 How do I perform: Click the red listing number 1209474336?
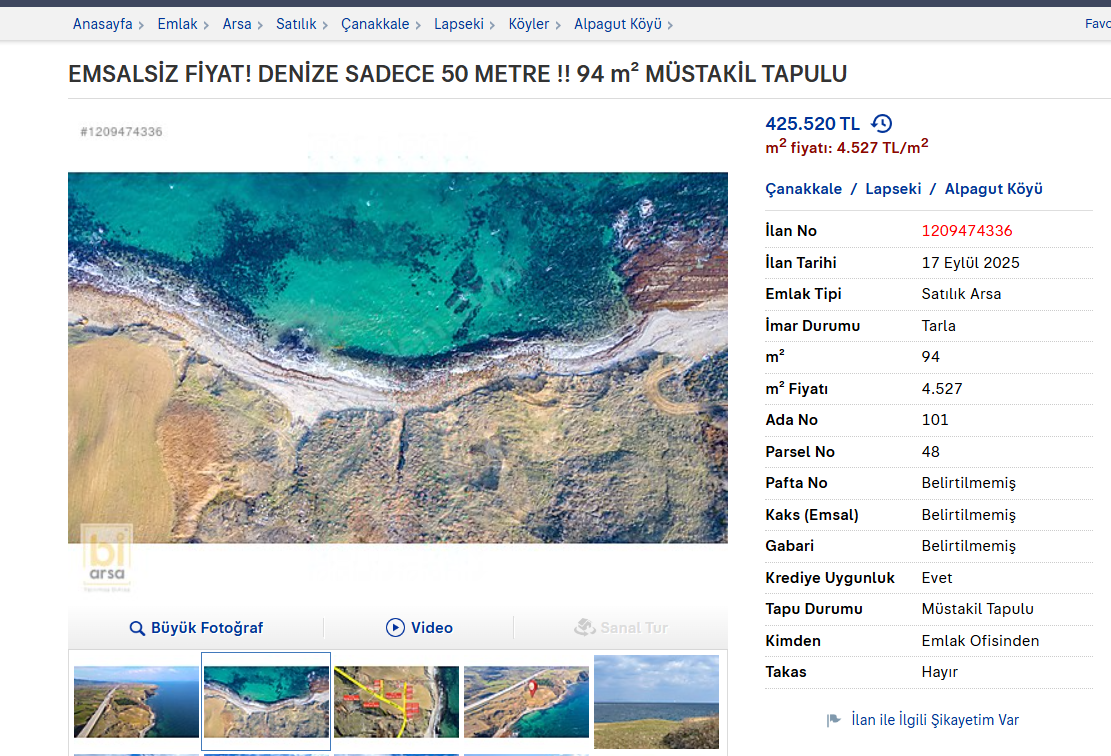click(967, 231)
